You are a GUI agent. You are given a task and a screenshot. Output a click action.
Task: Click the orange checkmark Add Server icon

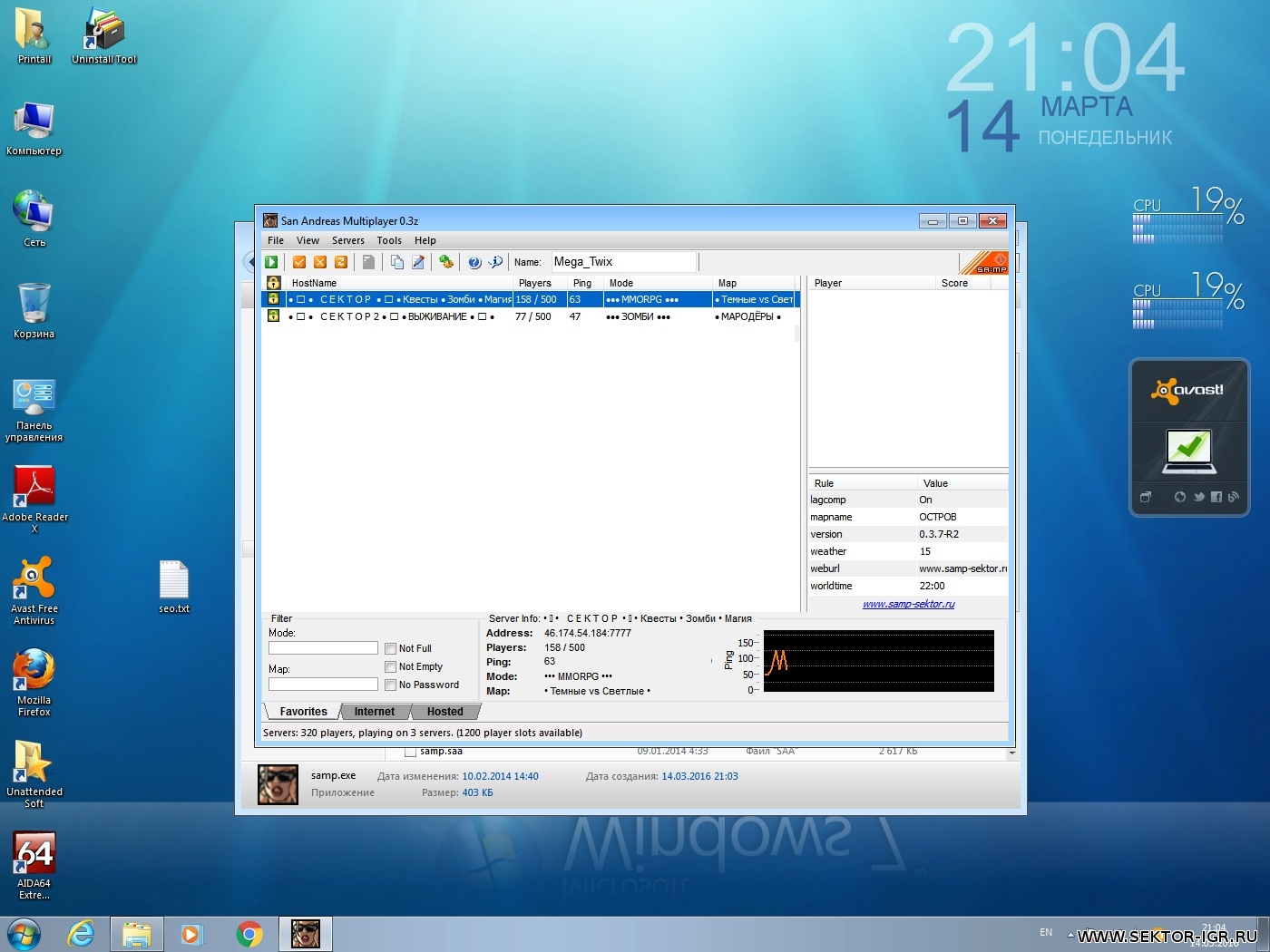click(x=299, y=262)
